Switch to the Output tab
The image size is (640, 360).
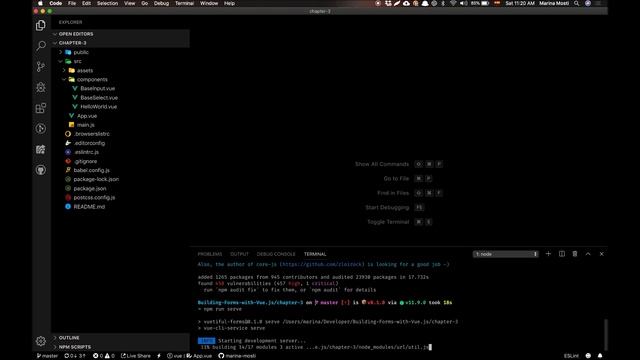tap(239, 254)
